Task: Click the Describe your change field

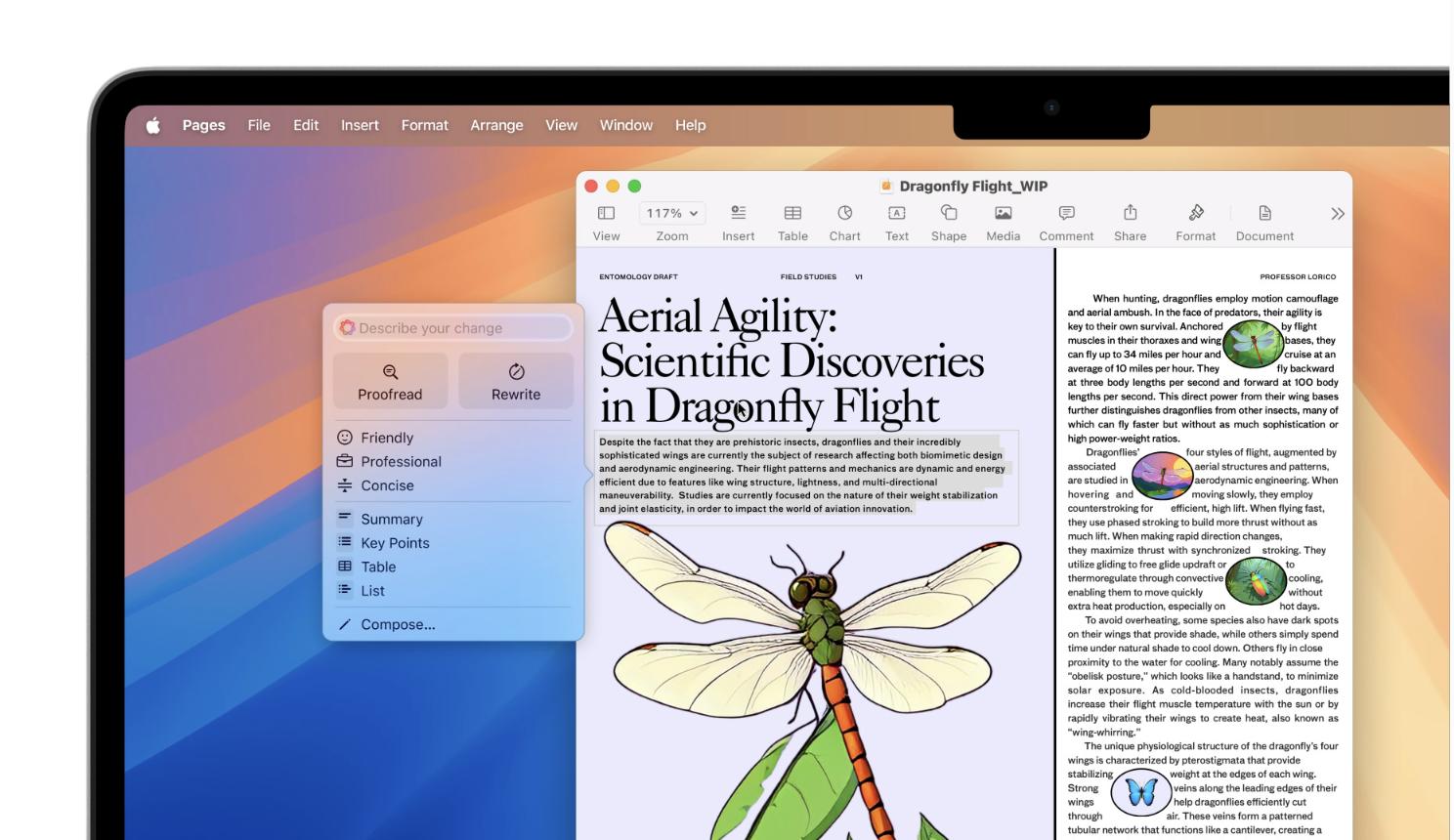Action: click(452, 327)
